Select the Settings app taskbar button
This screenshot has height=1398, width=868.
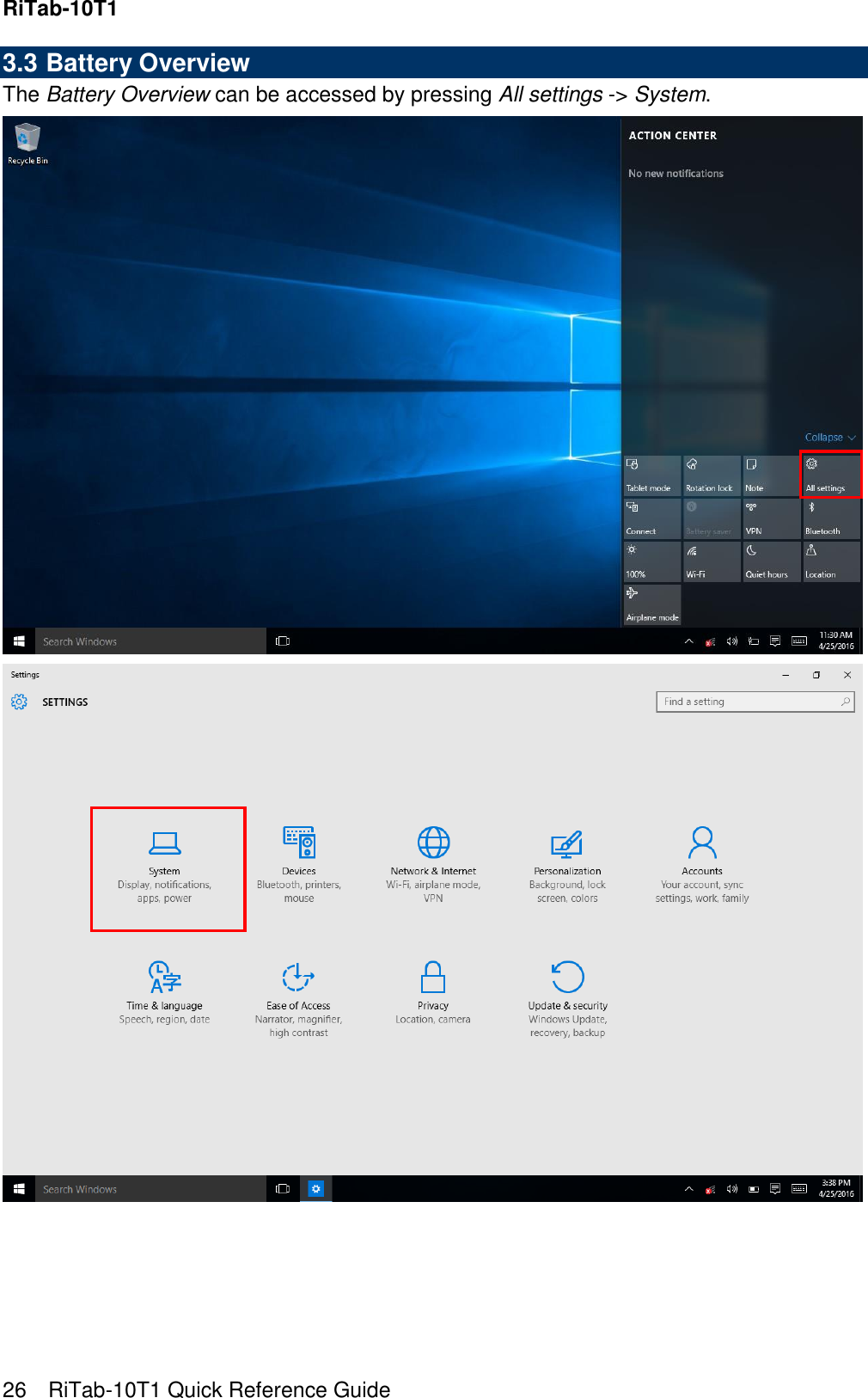click(315, 1189)
